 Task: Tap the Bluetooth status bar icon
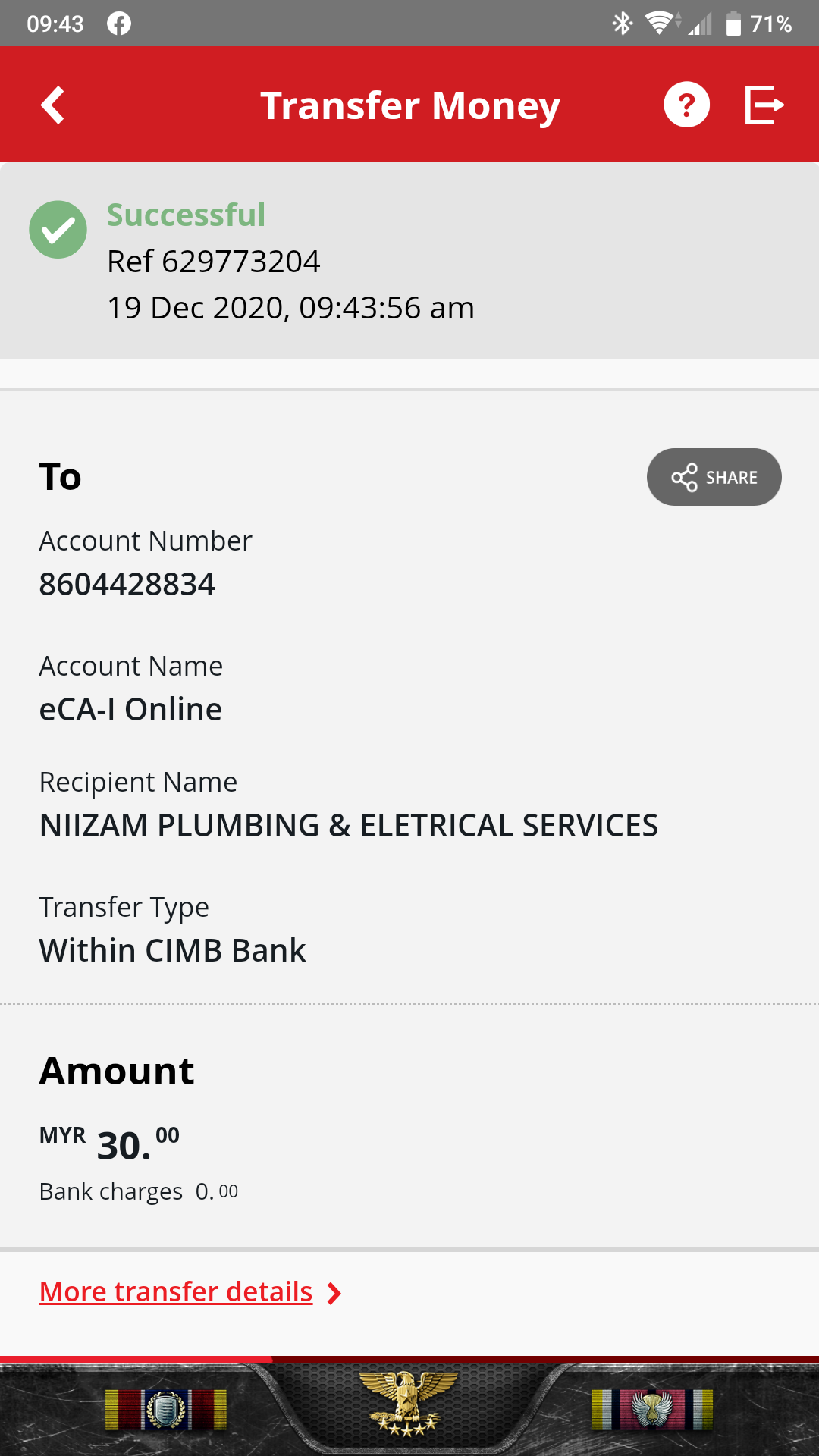coord(623,24)
